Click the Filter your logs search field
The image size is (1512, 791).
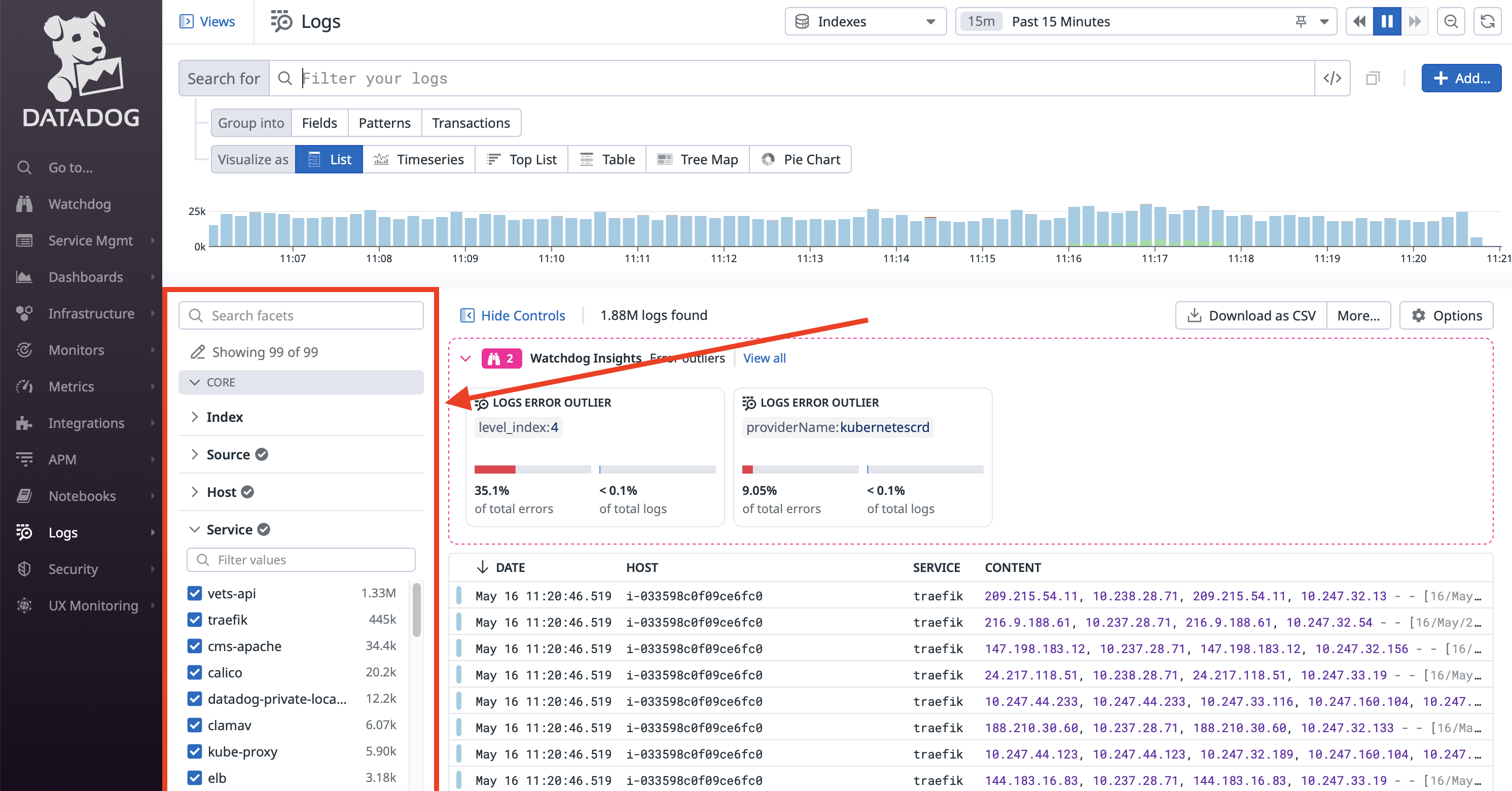[x=792, y=78]
